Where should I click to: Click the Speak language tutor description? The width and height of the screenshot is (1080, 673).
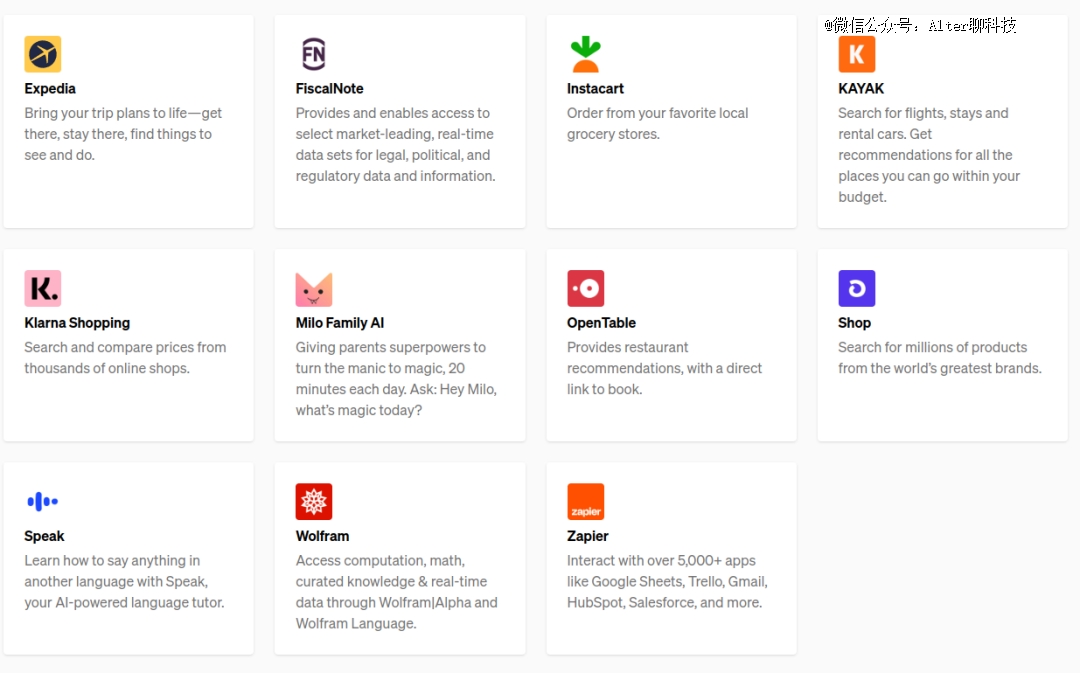(124, 581)
